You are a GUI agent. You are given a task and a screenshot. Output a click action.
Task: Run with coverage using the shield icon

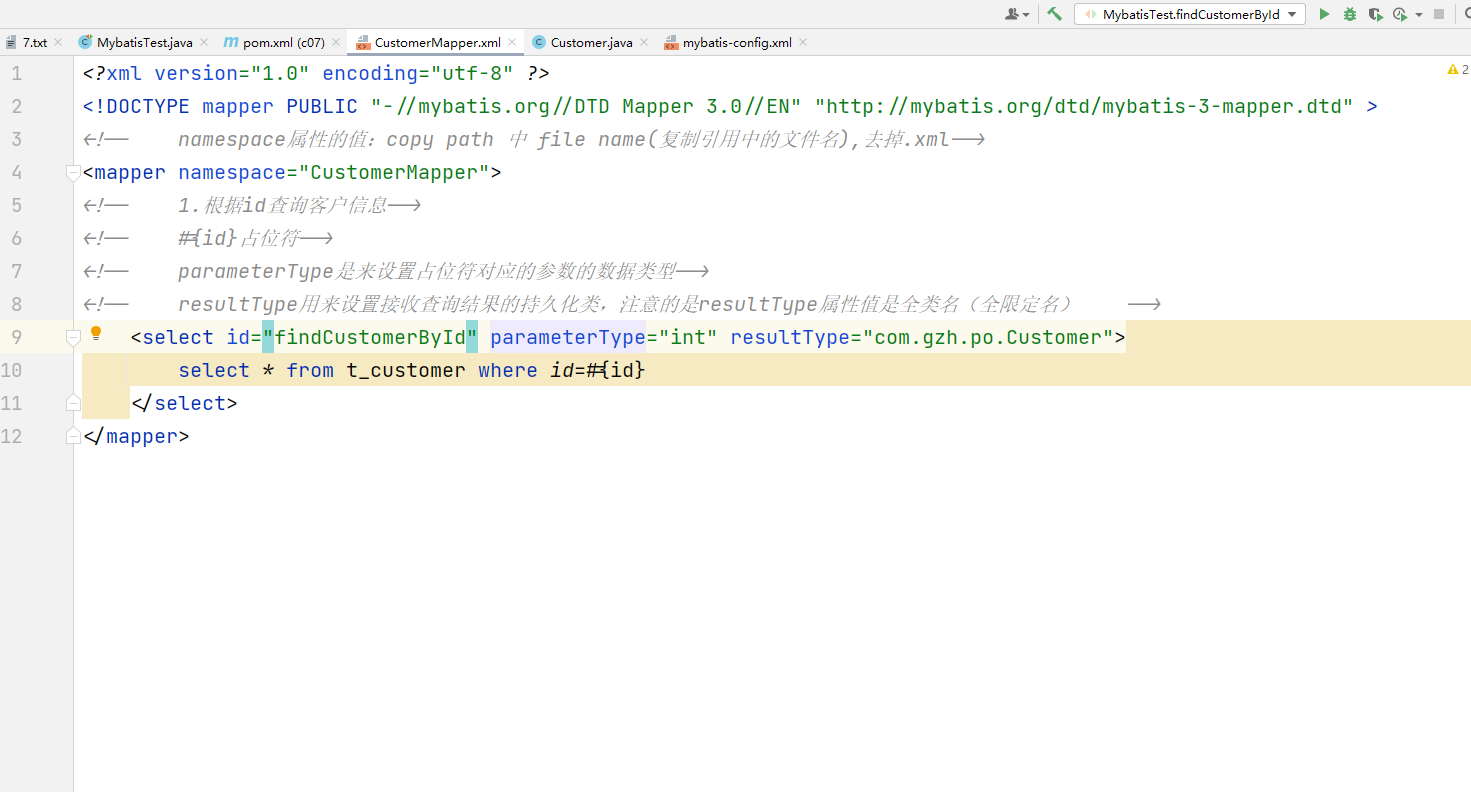pyautogui.click(x=1375, y=14)
